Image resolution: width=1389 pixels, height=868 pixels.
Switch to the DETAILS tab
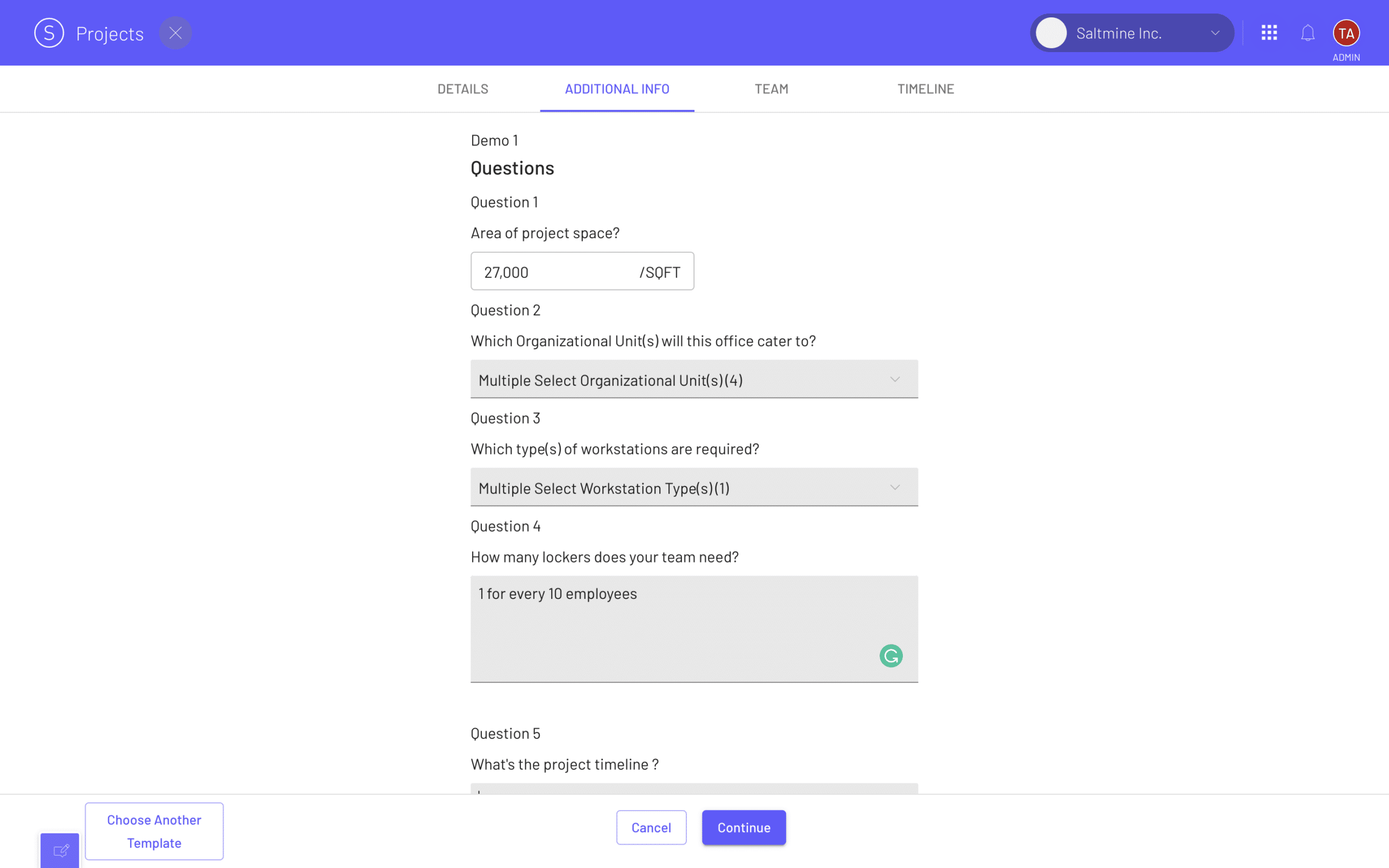(463, 88)
